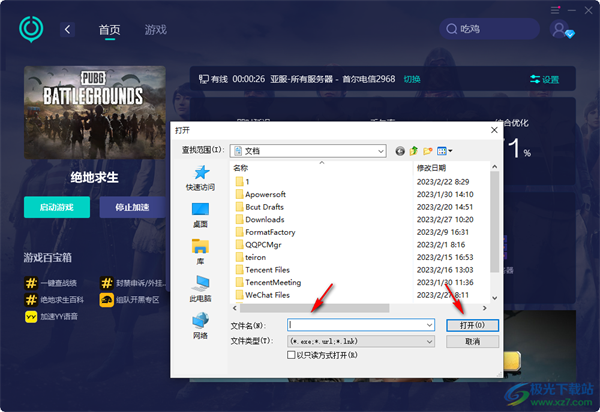Screen dimensions: 600x412
Task: Open 设置 in the acceleration bar
Action: point(545,79)
